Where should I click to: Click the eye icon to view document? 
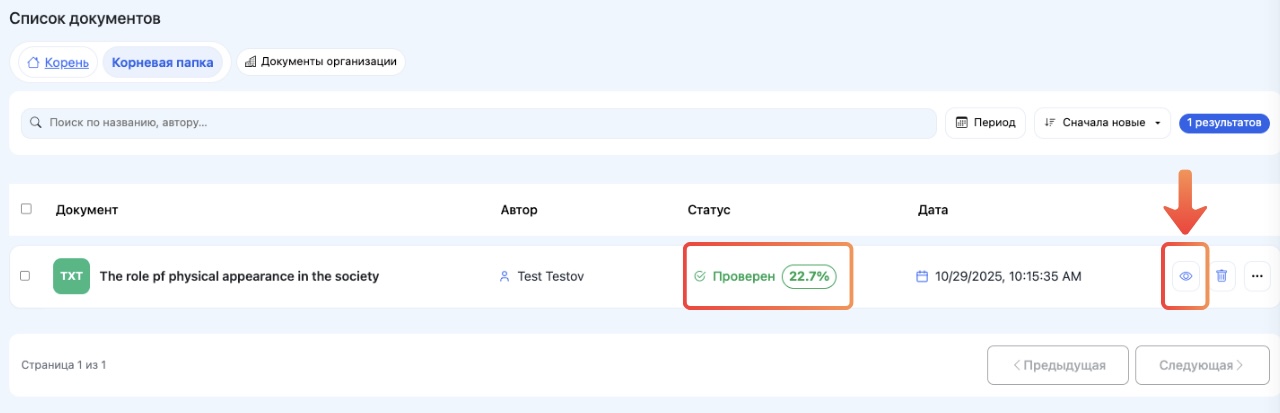point(1185,276)
